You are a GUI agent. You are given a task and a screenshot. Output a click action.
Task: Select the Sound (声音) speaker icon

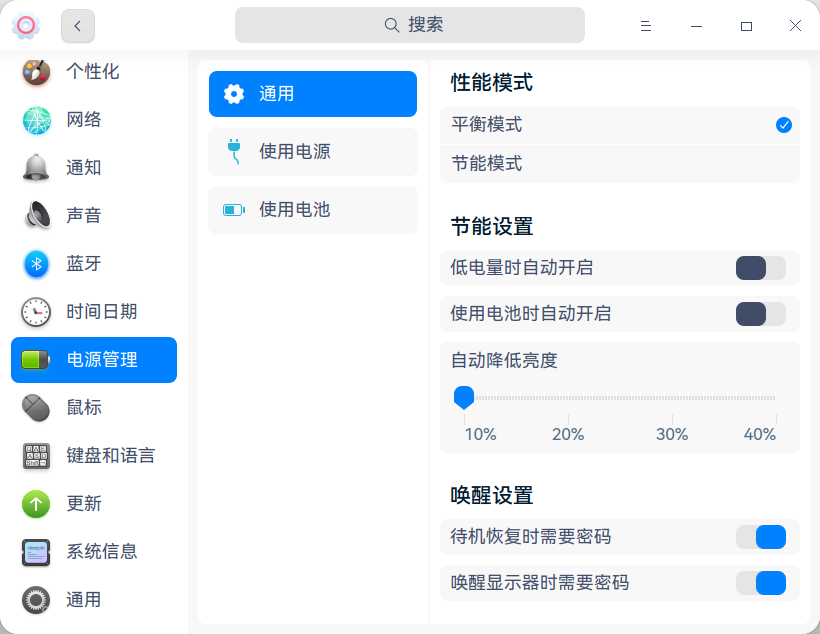(37, 216)
